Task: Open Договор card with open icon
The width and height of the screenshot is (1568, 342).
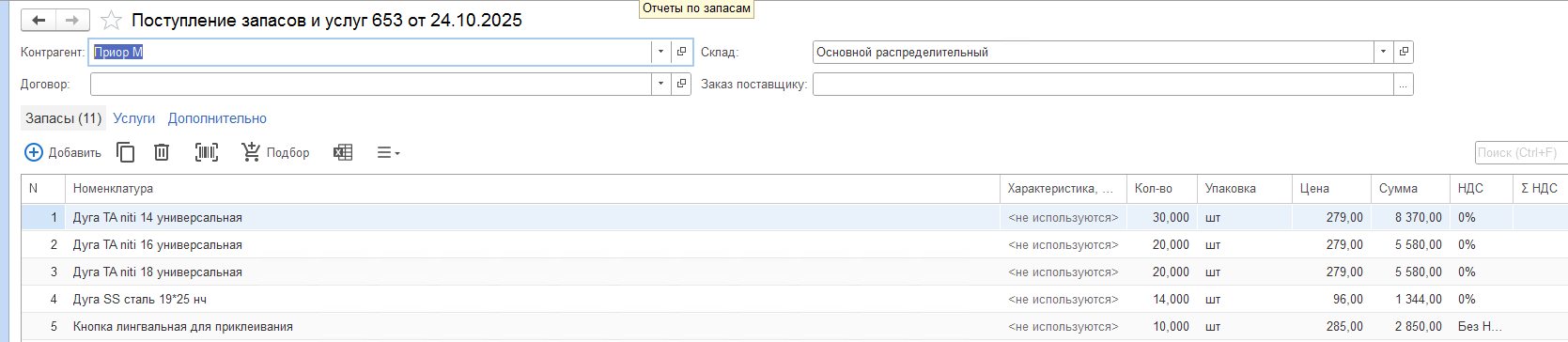Action: [x=682, y=84]
